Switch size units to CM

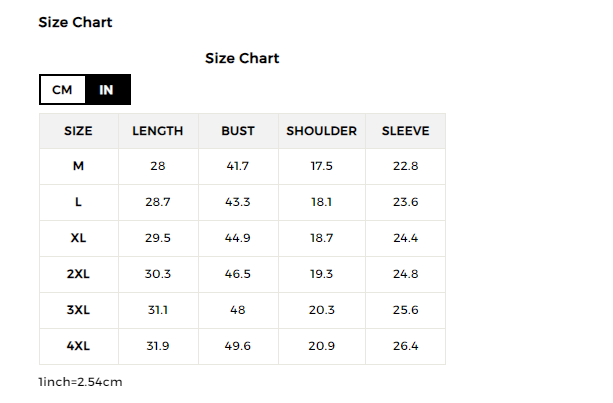pyautogui.click(x=62, y=90)
